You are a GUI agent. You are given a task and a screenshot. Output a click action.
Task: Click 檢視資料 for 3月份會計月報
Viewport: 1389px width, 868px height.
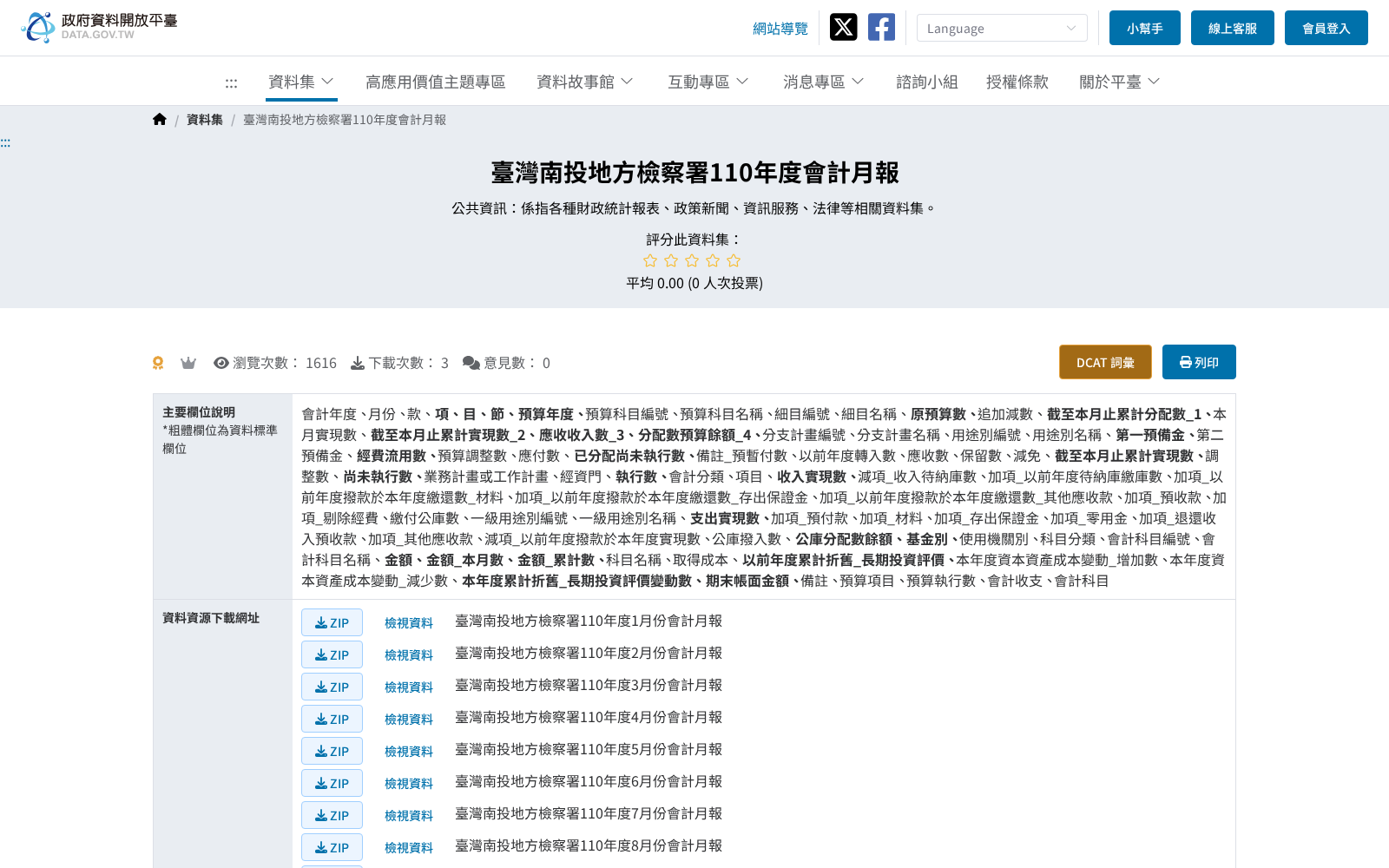pyautogui.click(x=409, y=687)
